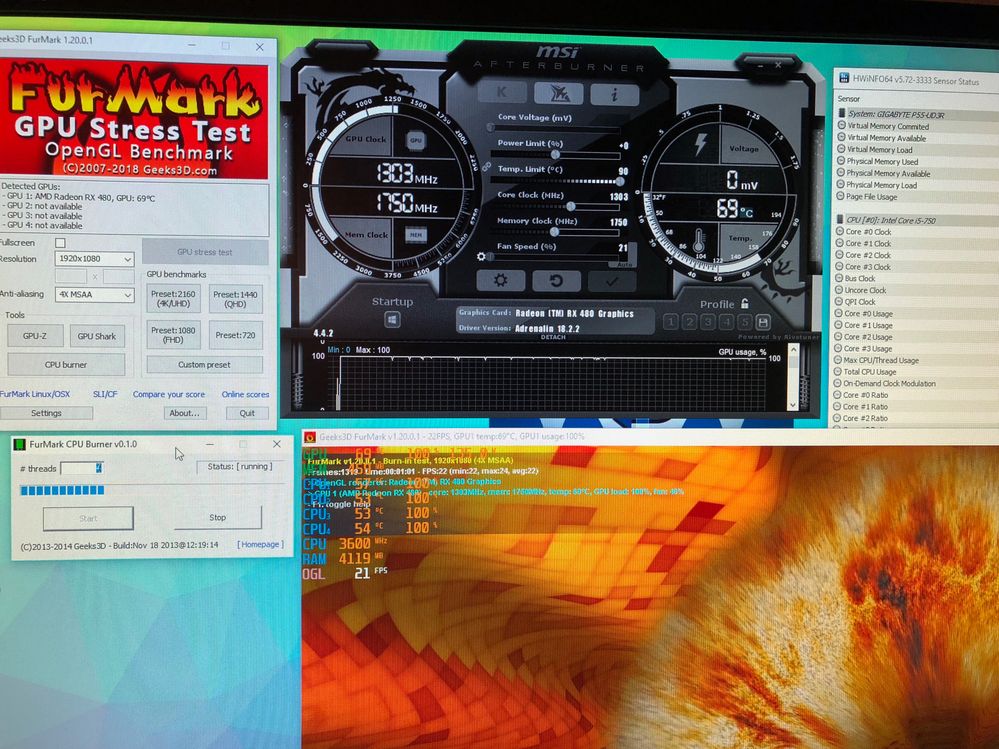Run the Preset:720 benchmark
Viewport: 999px width, 749px height.
(236, 335)
